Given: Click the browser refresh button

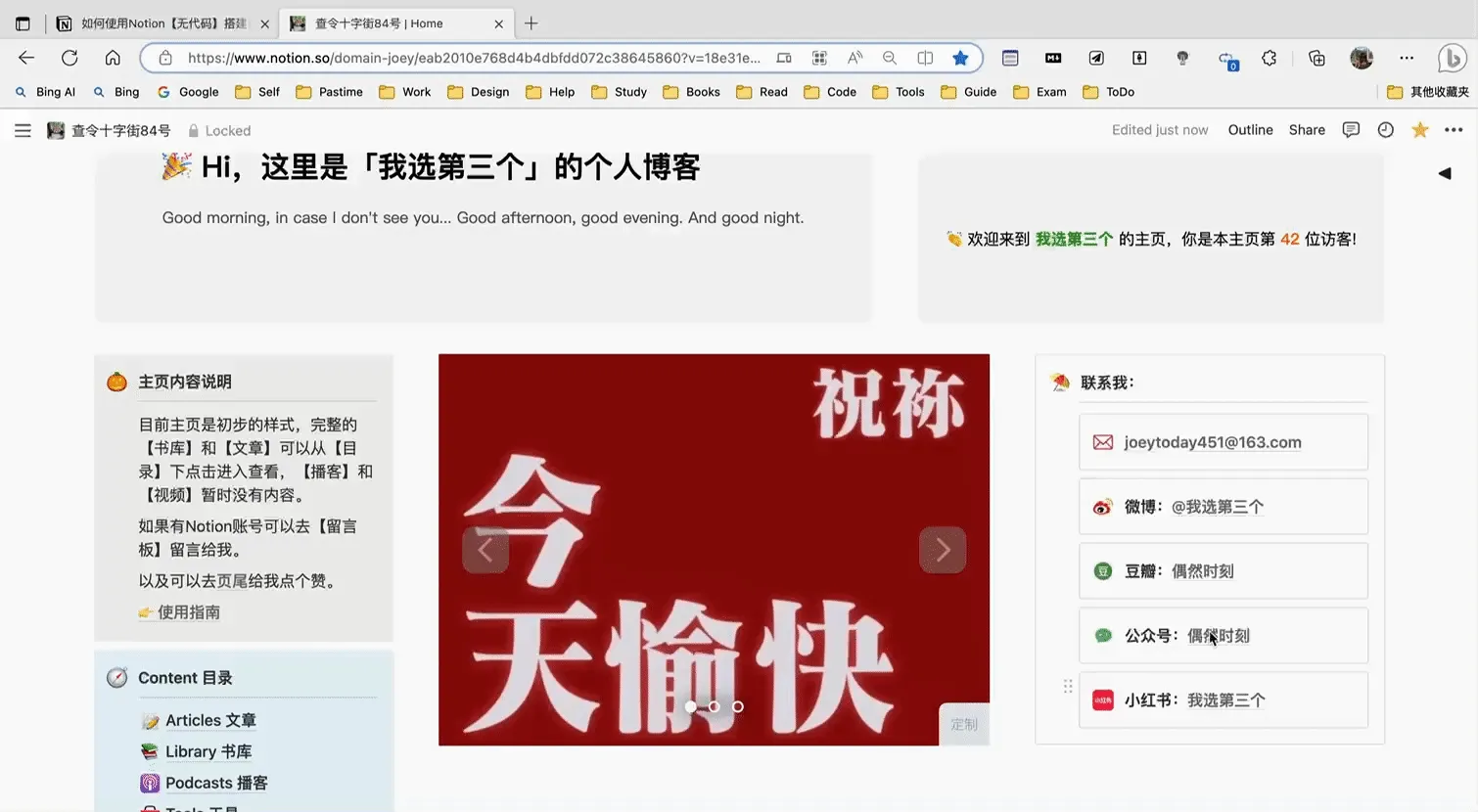Looking at the screenshot, I should [69, 58].
